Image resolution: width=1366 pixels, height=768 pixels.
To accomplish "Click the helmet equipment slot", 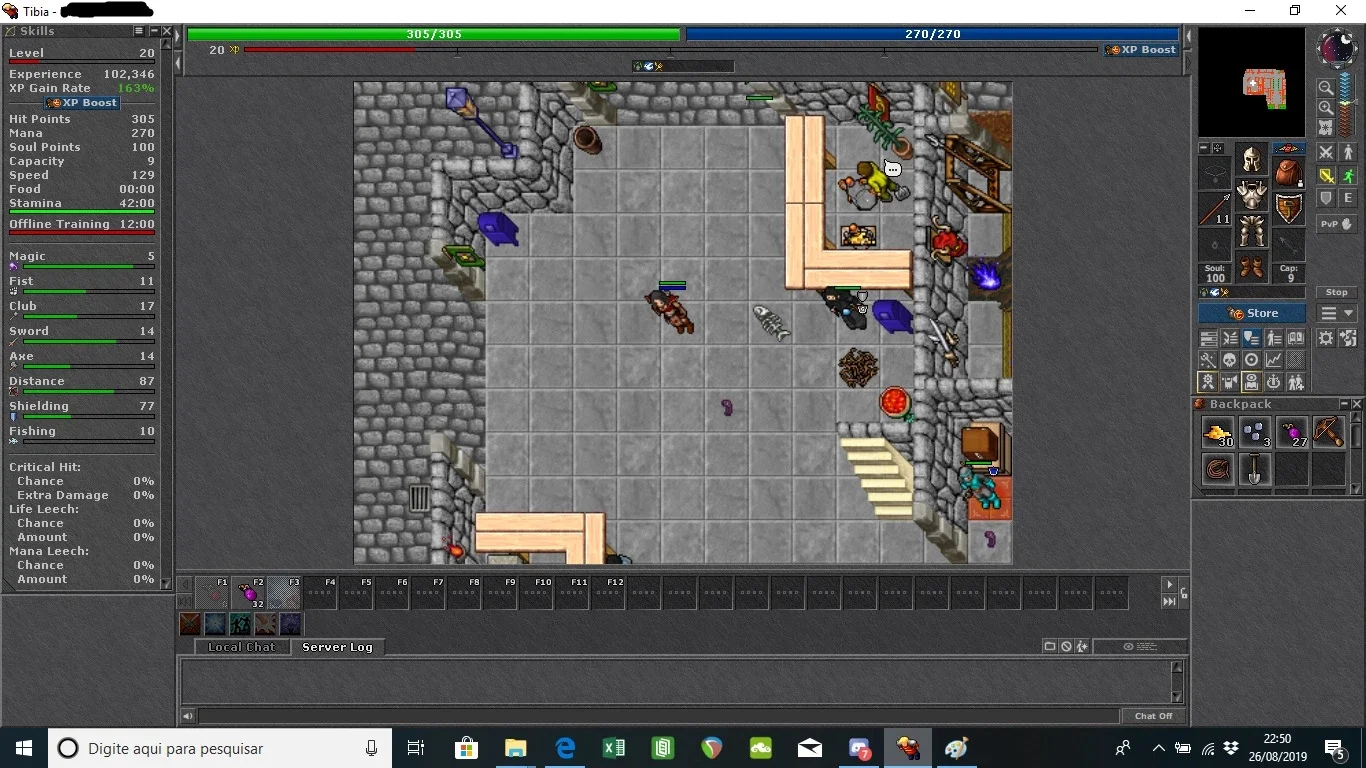I will 1252,158.
